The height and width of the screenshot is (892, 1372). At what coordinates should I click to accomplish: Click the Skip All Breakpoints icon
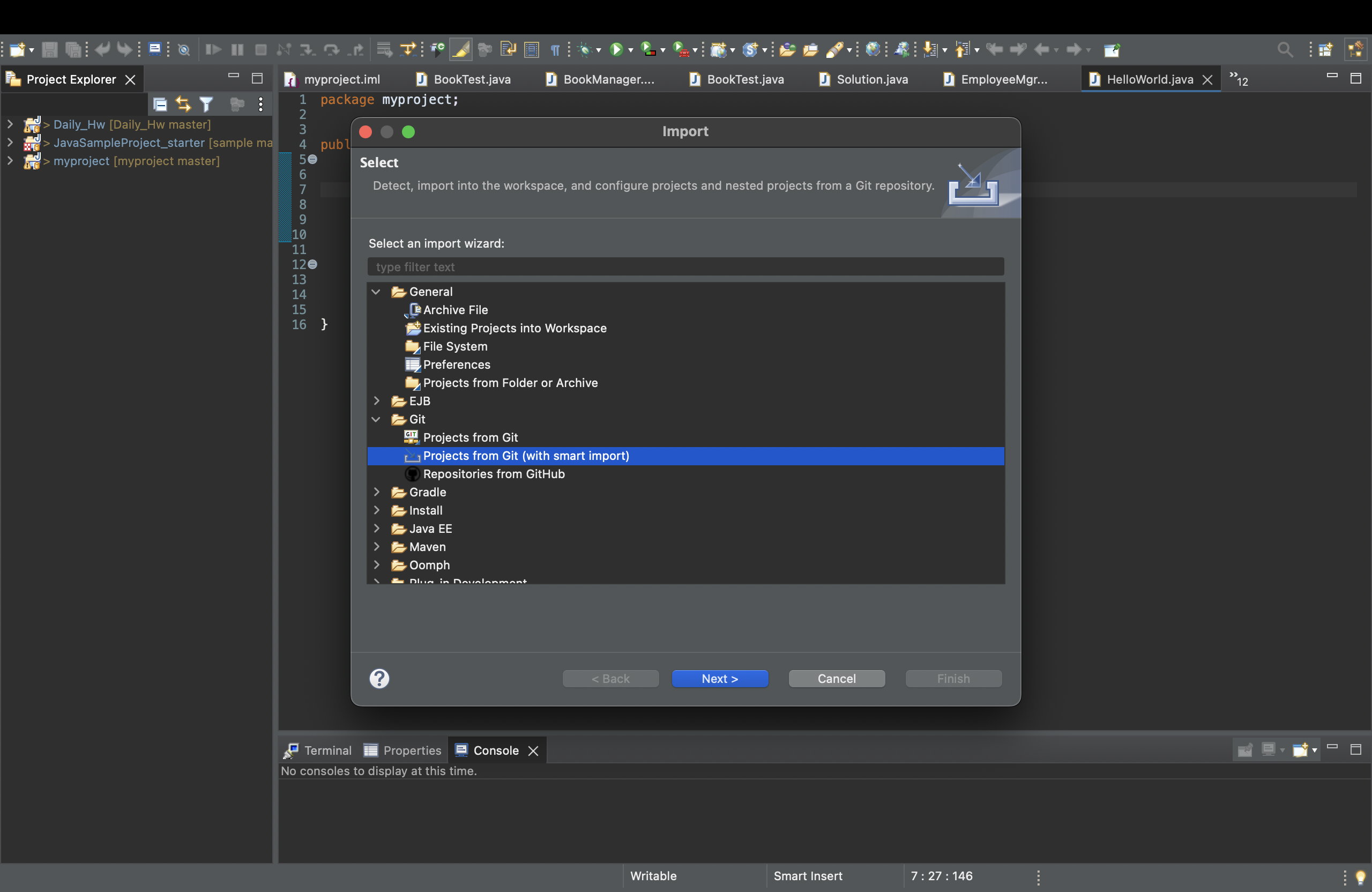click(184, 50)
